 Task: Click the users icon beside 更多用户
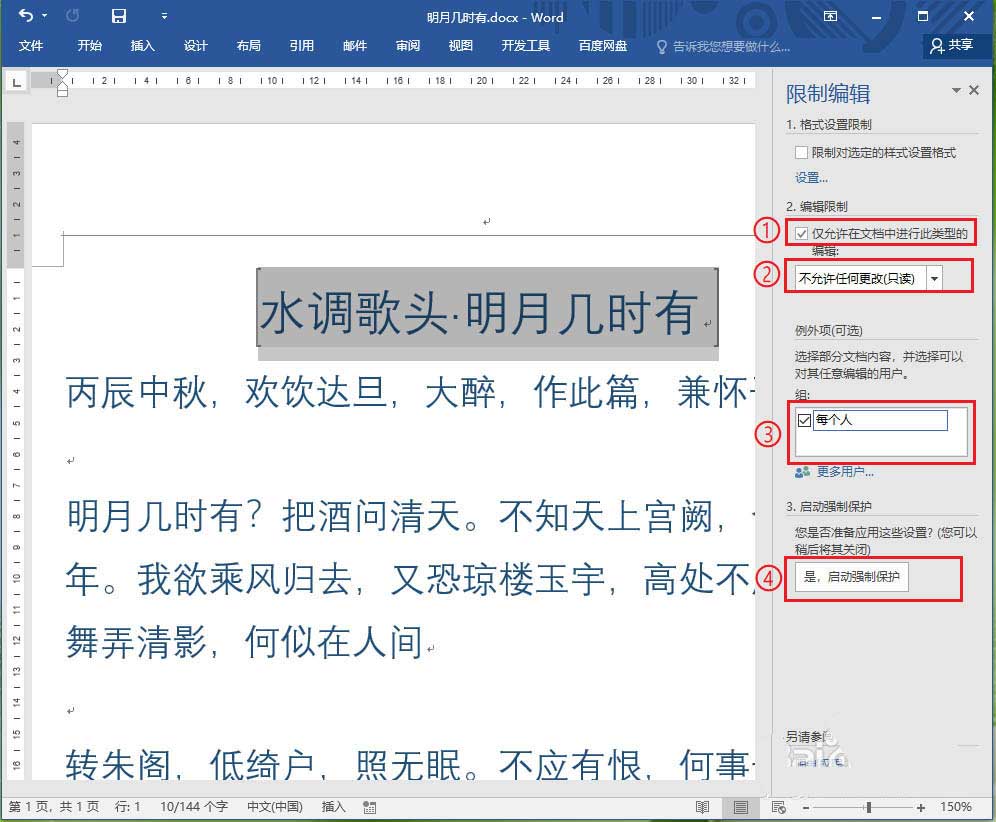point(802,472)
